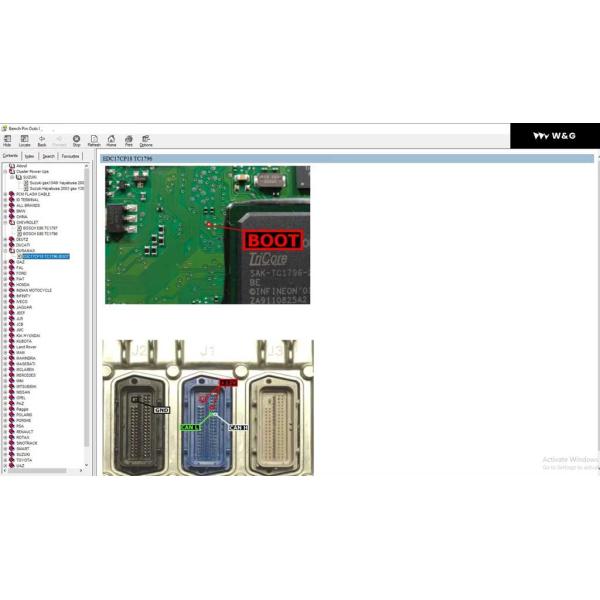Select the MITSUBISHI tree item

pos(26,386)
